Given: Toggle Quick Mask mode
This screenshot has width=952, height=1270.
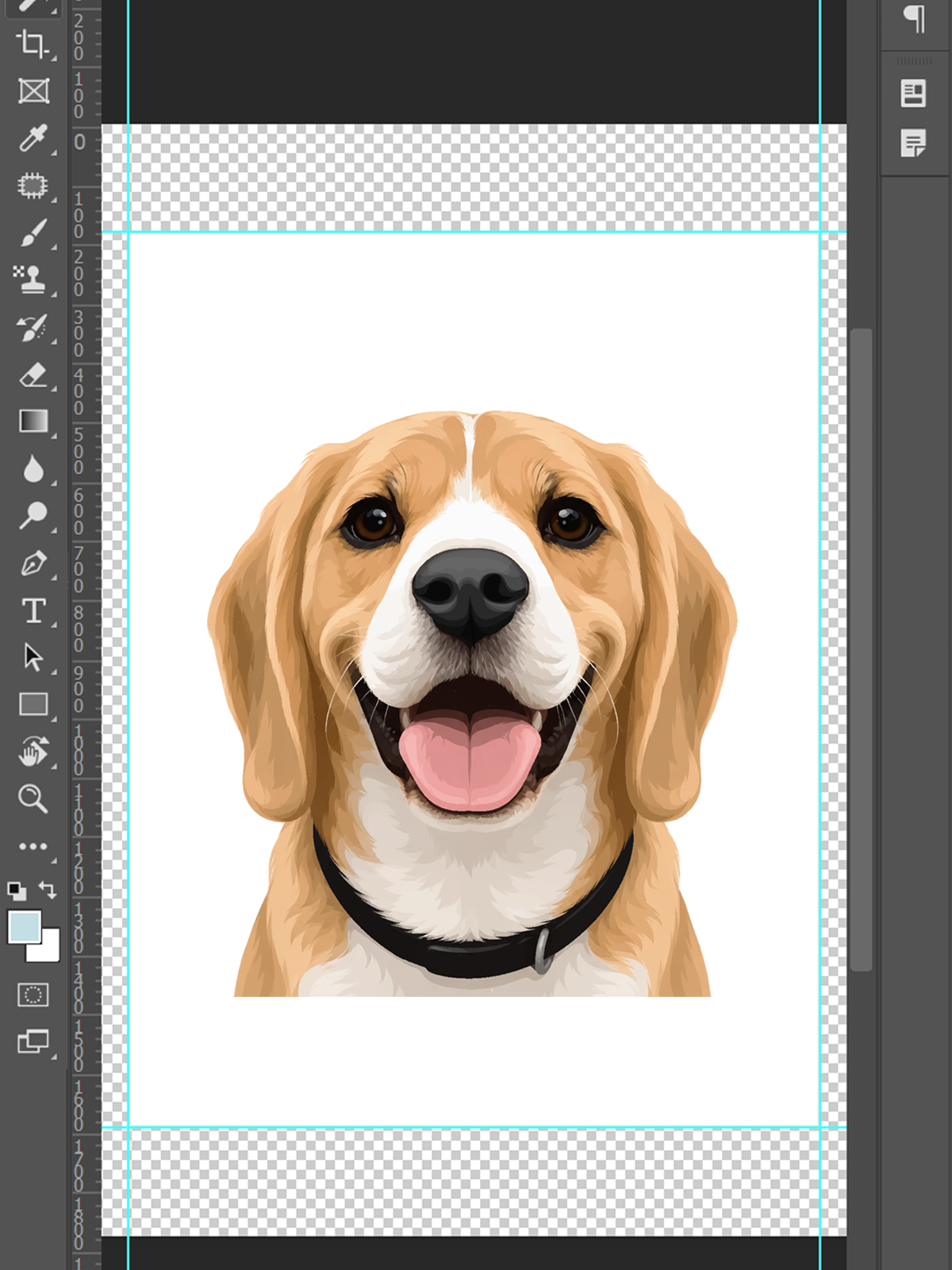Looking at the screenshot, I should point(33,995).
